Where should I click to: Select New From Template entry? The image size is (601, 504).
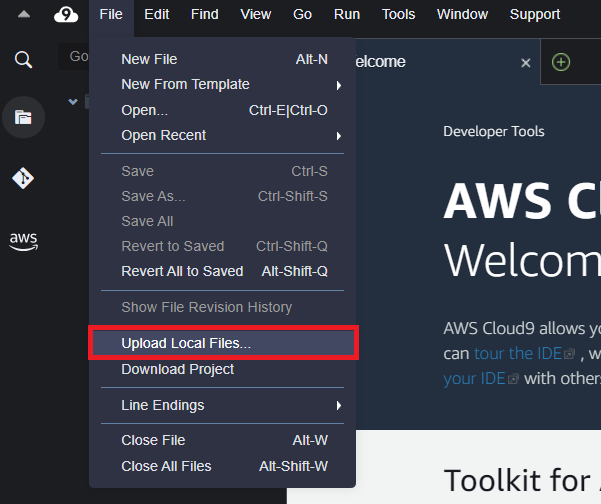(222, 84)
